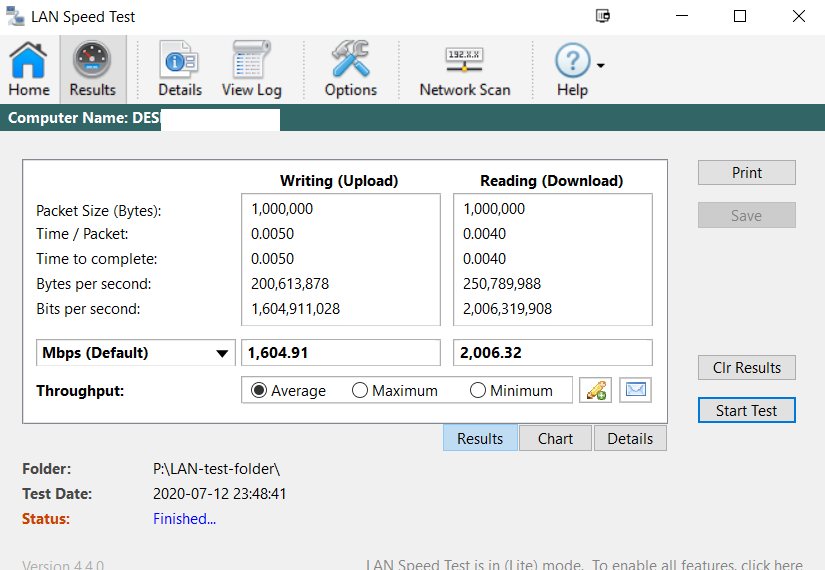Click the Version 4.4.0 text
825x570 pixels.
63,565
